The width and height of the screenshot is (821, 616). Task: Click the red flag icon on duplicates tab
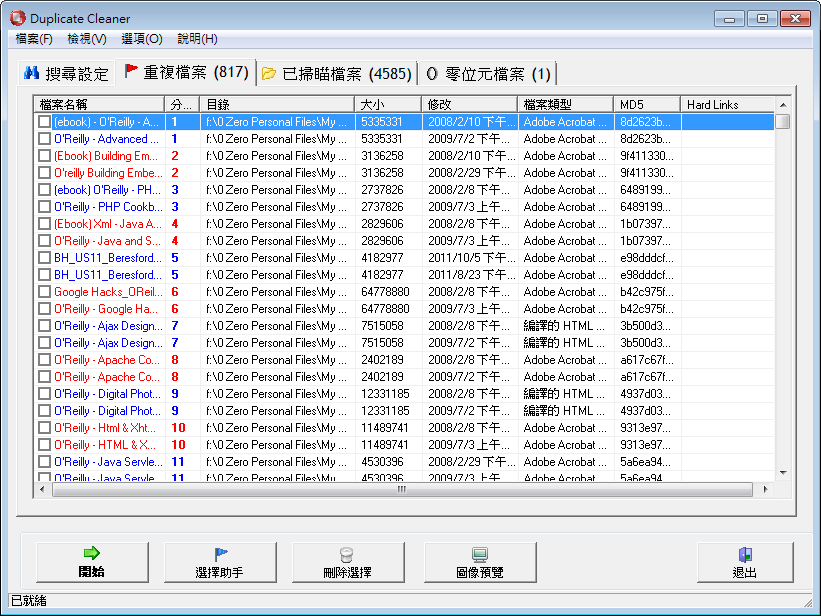point(131,71)
